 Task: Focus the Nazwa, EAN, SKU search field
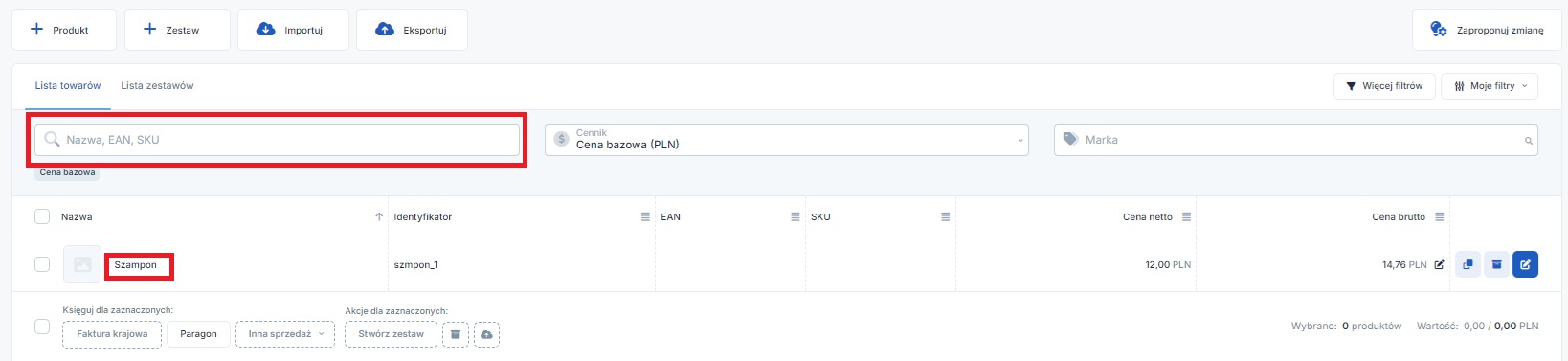click(278, 140)
